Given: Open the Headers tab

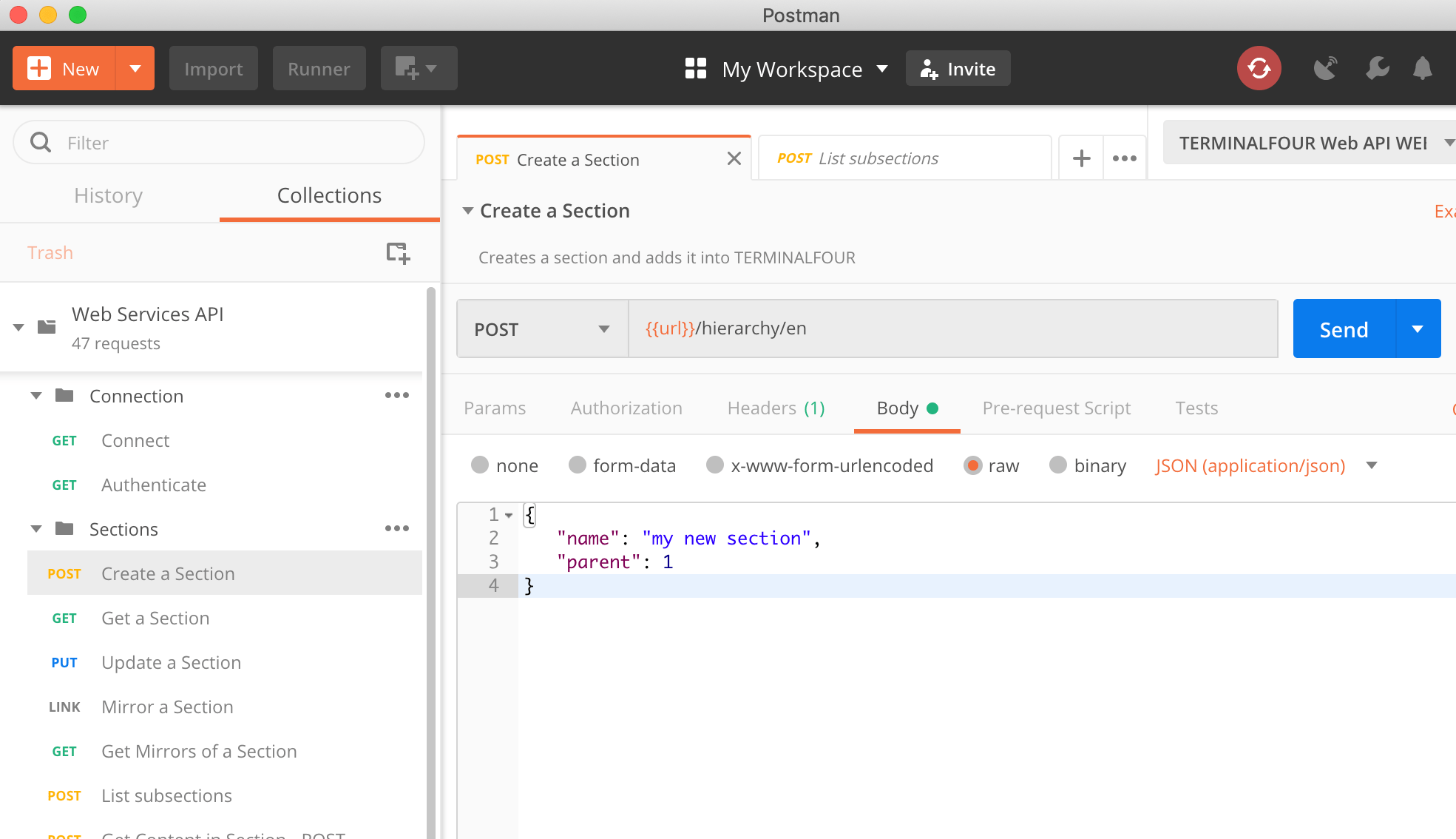Looking at the screenshot, I should [x=776, y=408].
